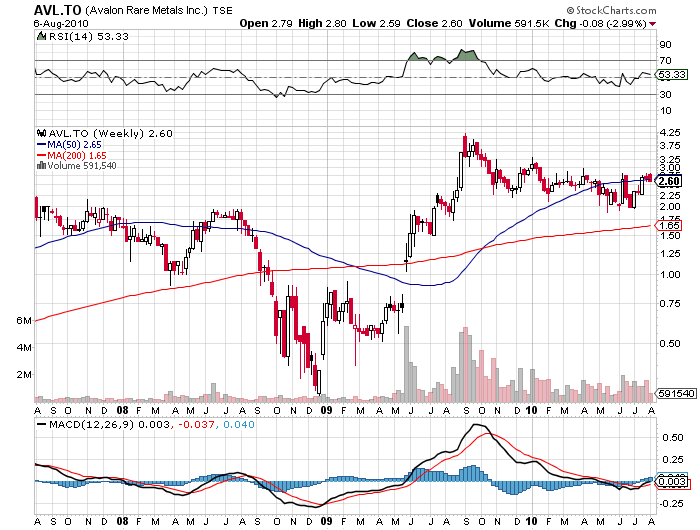Click the RSI area icon in legend
The image size is (700, 530).
[x=42, y=36]
